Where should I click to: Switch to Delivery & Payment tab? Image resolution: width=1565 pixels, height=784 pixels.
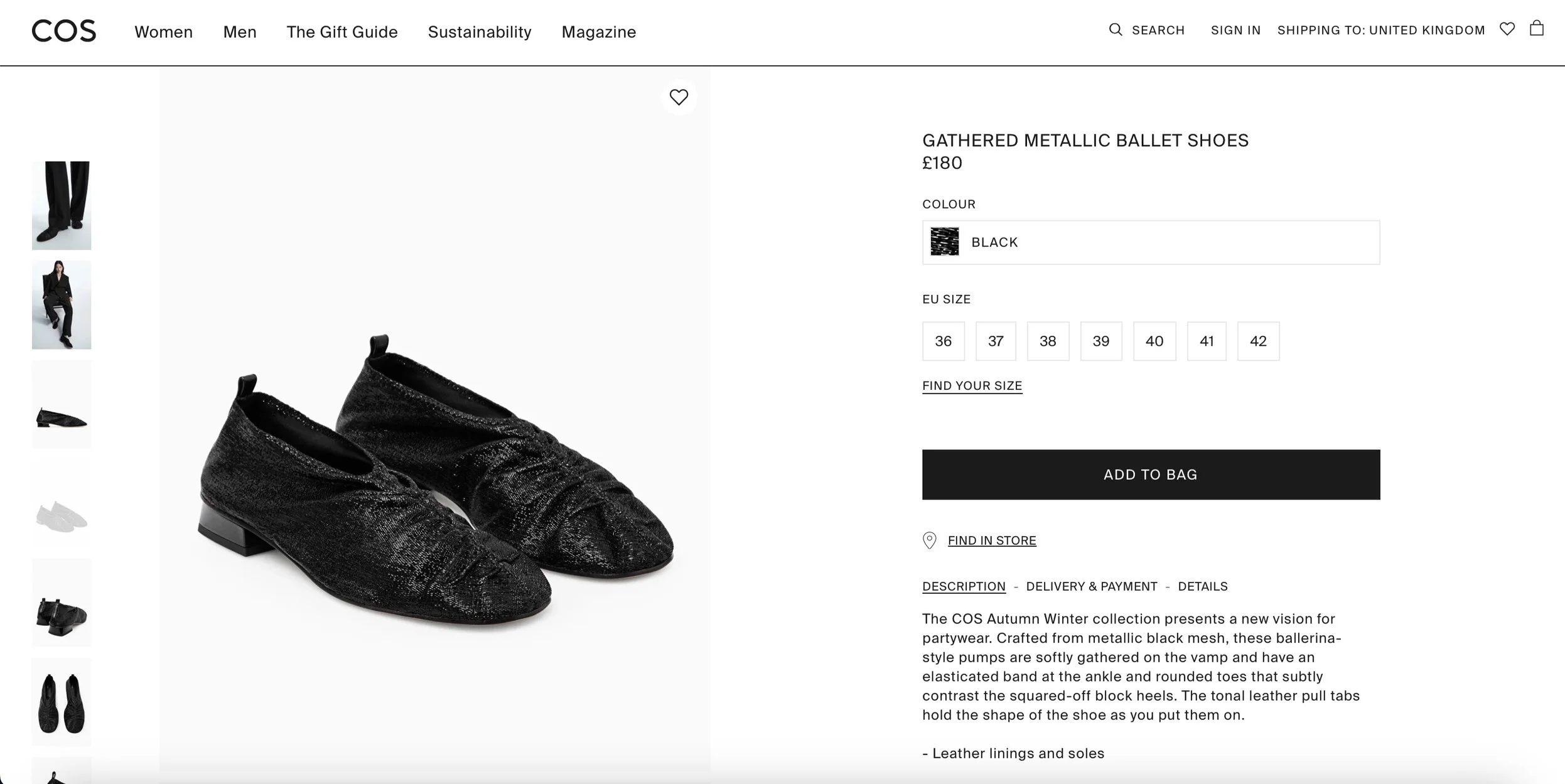pos(1092,586)
